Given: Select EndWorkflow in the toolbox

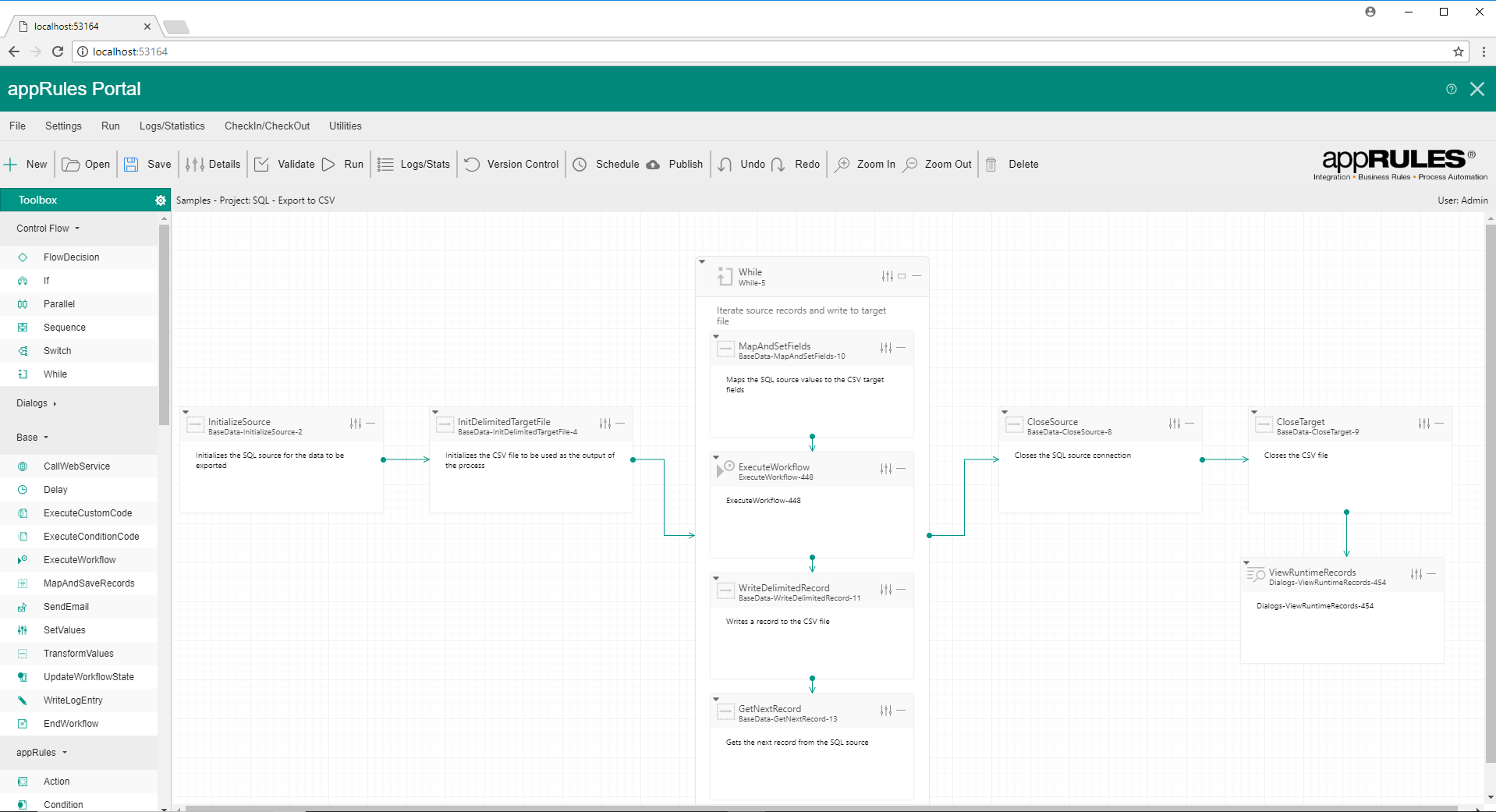Looking at the screenshot, I should pos(79,724).
